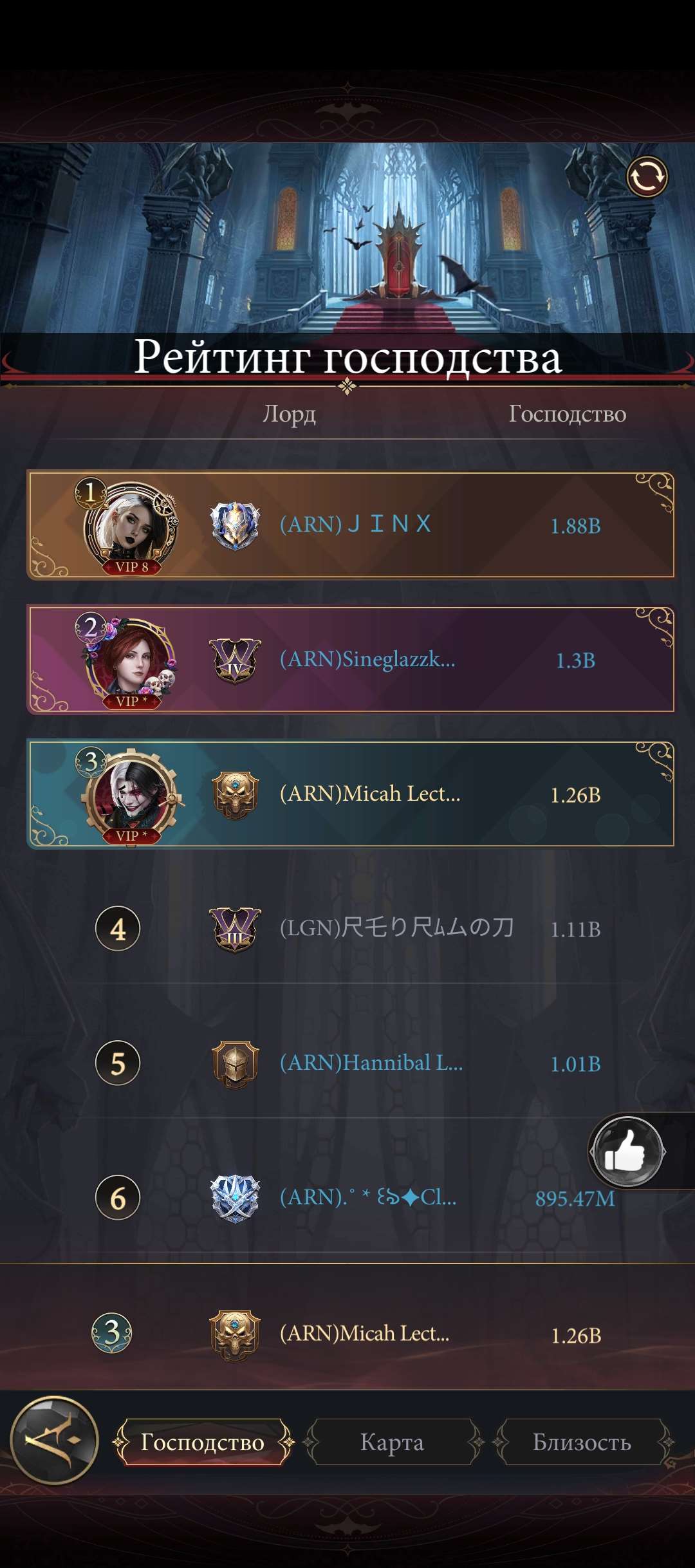Open the (LGN) player in fourth place
This screenshot has height=1568, width=695.
(347, 929)
